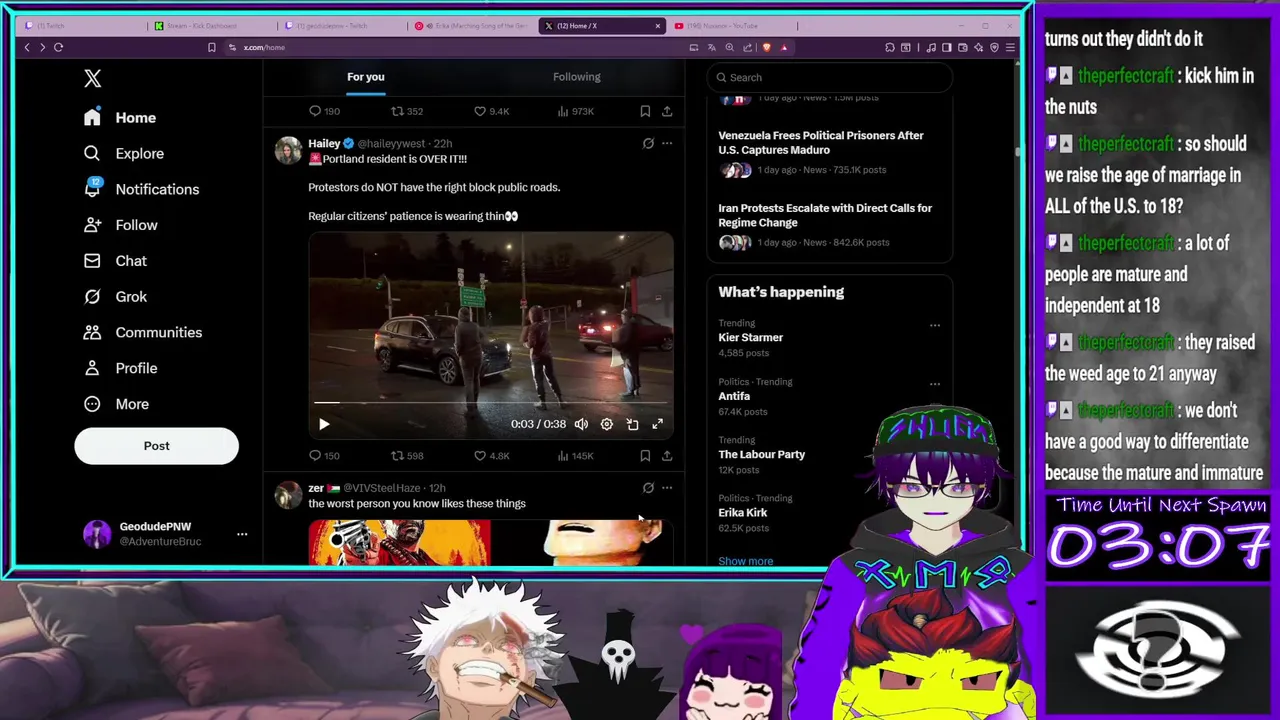This screenshot has height=720, width=1280.
Task: Bookmark the post with 973K views
Action: click(645, 111)
